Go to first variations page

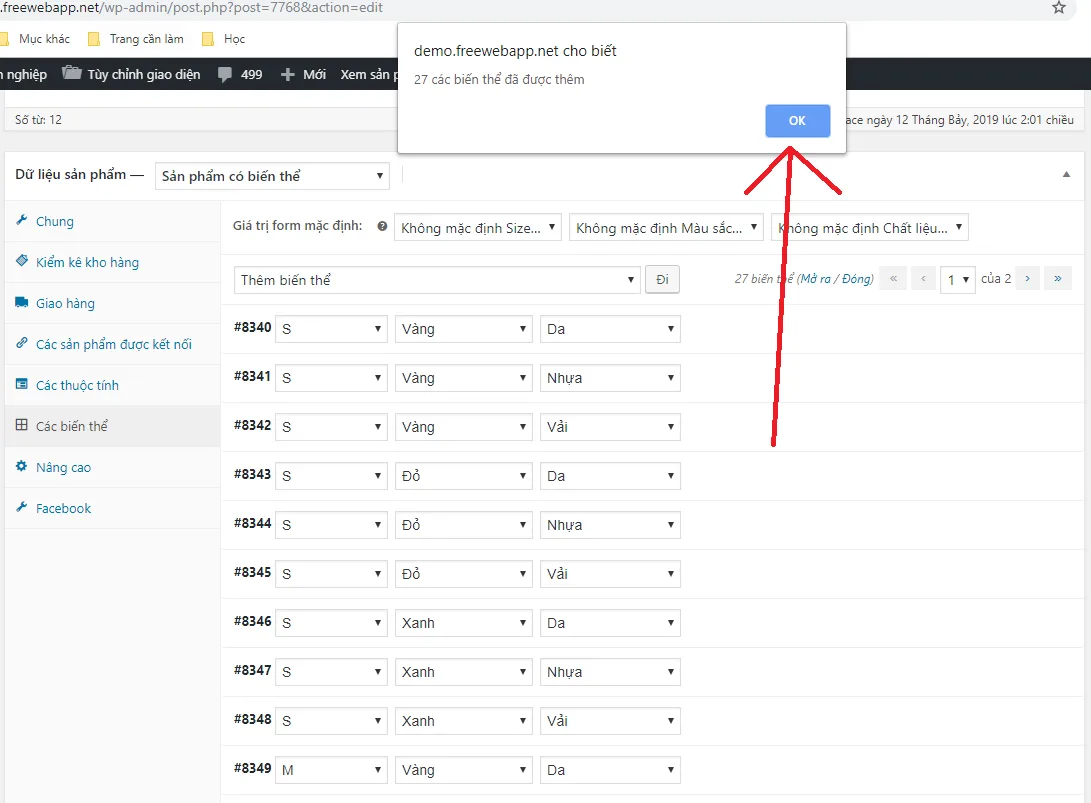click(893, 278)
